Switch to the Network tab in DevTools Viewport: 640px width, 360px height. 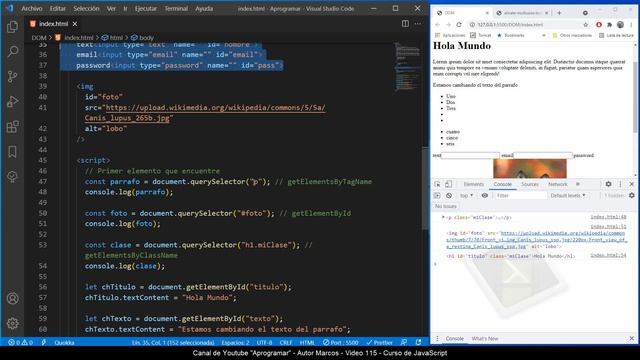558,184
